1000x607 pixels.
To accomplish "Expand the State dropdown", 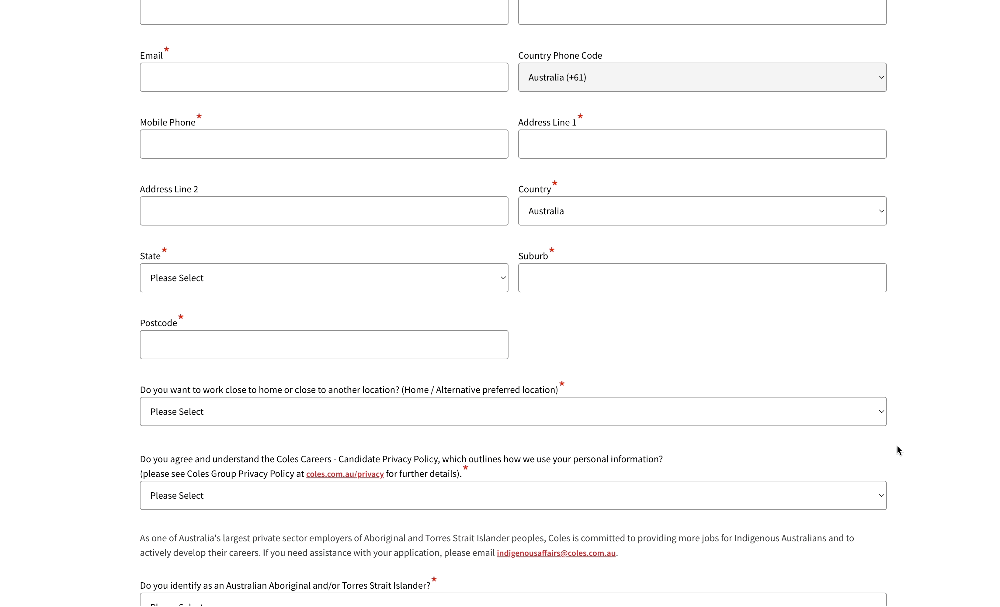I will [x=324, y=278].
